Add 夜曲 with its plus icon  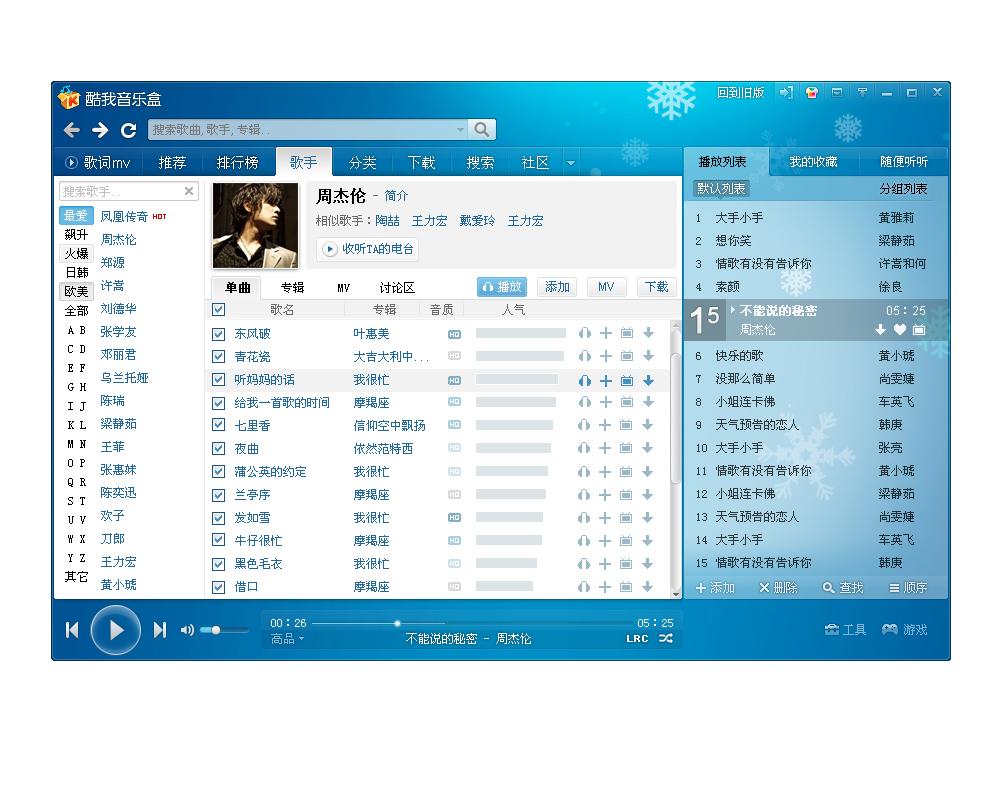pos(605,448)
